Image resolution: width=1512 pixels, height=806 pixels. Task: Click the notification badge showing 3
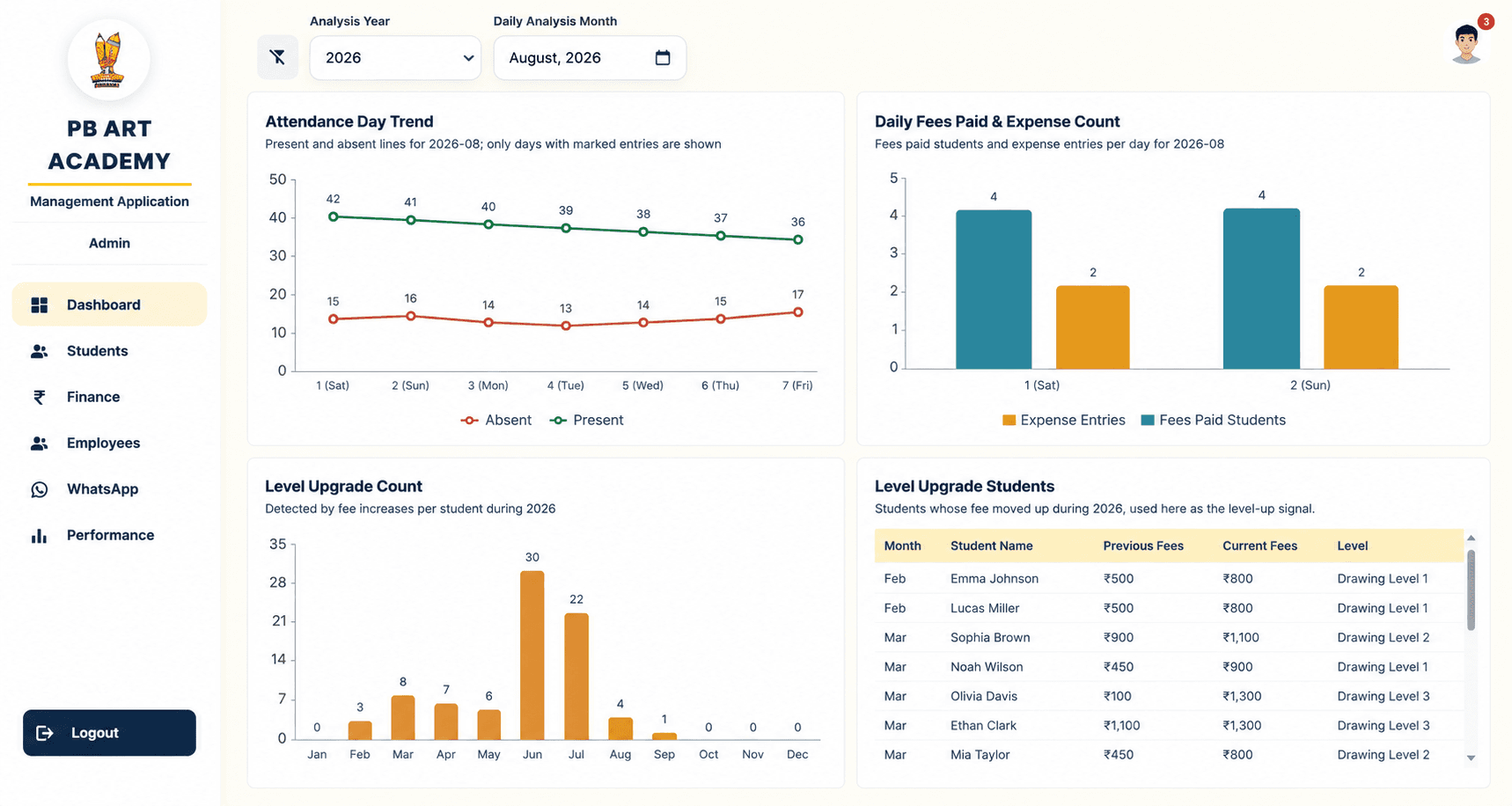pos(1486,21)
